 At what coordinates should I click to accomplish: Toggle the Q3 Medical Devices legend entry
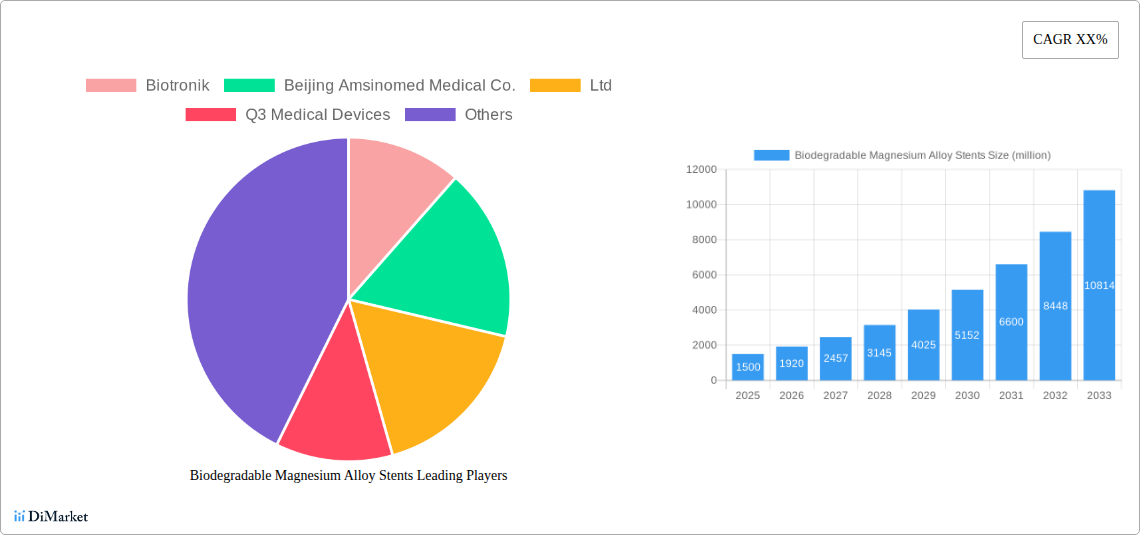288,115
